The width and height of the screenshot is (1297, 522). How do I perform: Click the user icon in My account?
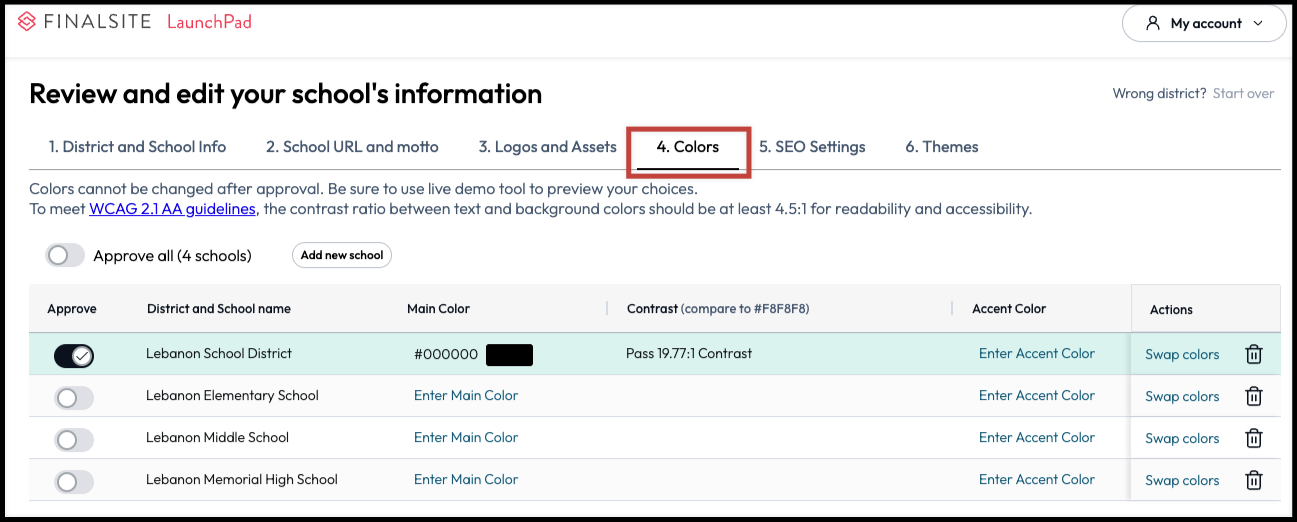1153,23
